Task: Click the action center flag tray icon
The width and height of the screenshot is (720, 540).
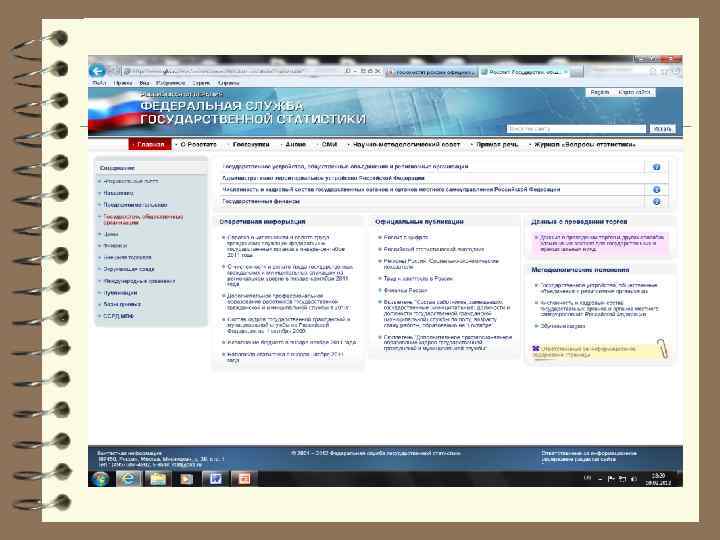Action: [611, 479]
